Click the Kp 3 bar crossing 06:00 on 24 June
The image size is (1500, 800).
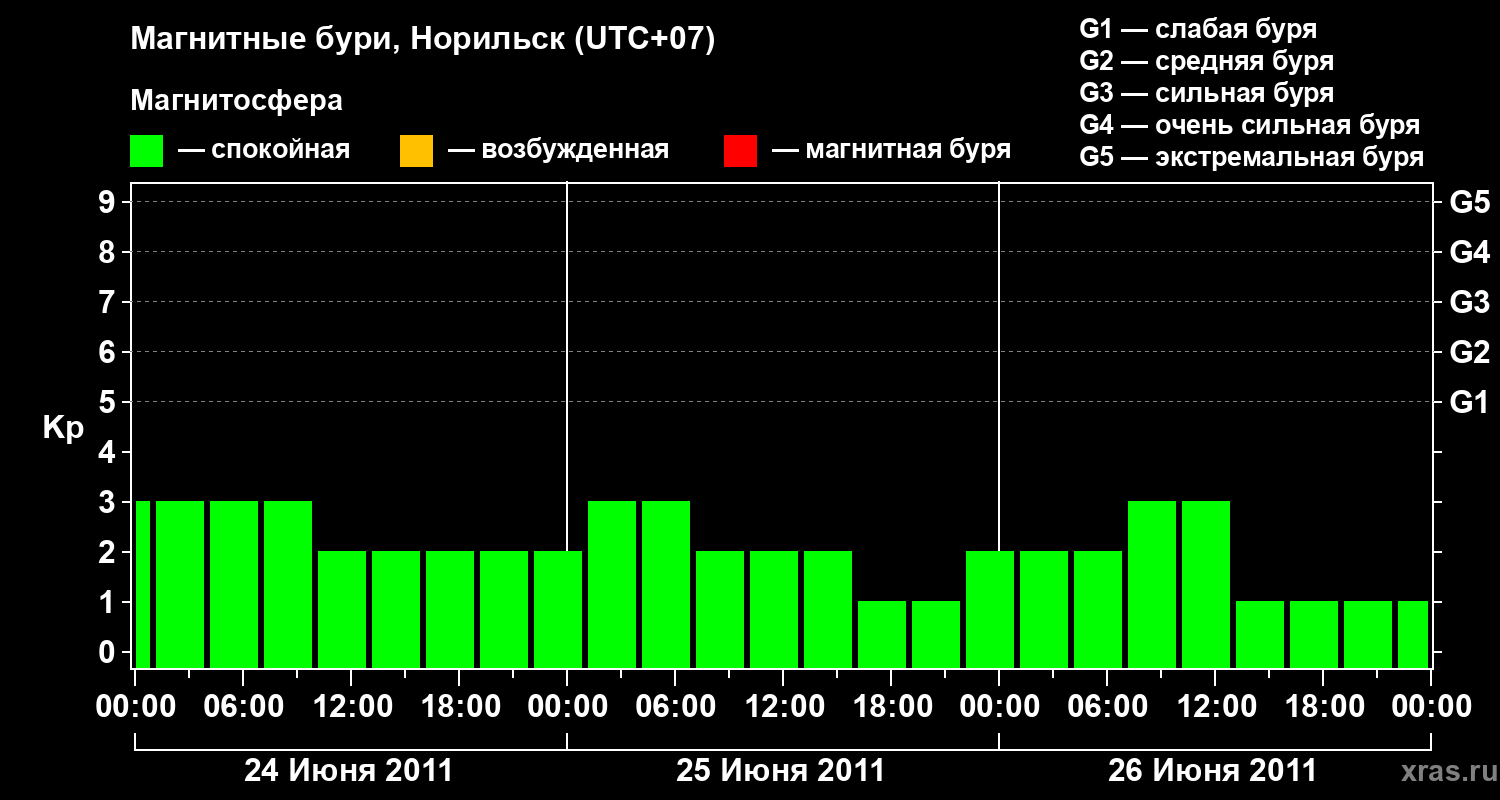(234, 584)
